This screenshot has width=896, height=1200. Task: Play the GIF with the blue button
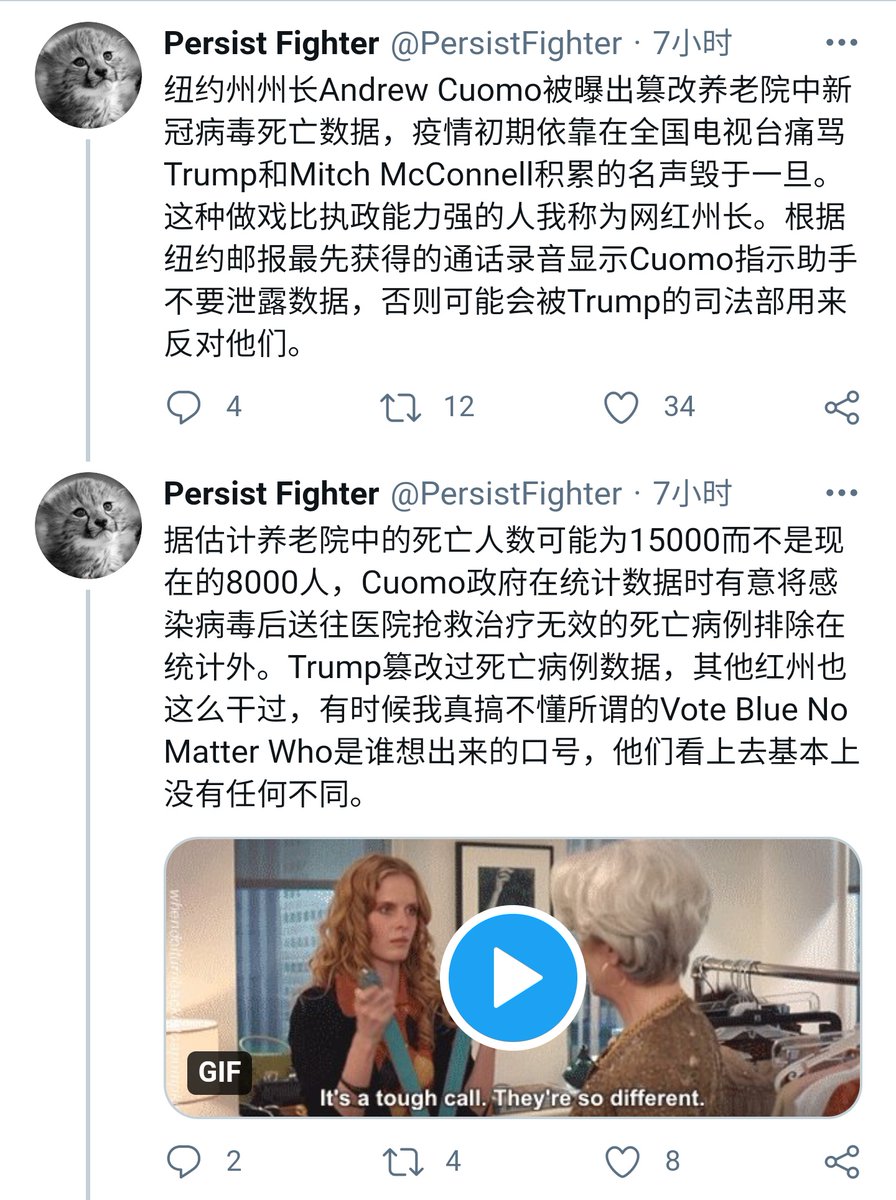[512, 977]
